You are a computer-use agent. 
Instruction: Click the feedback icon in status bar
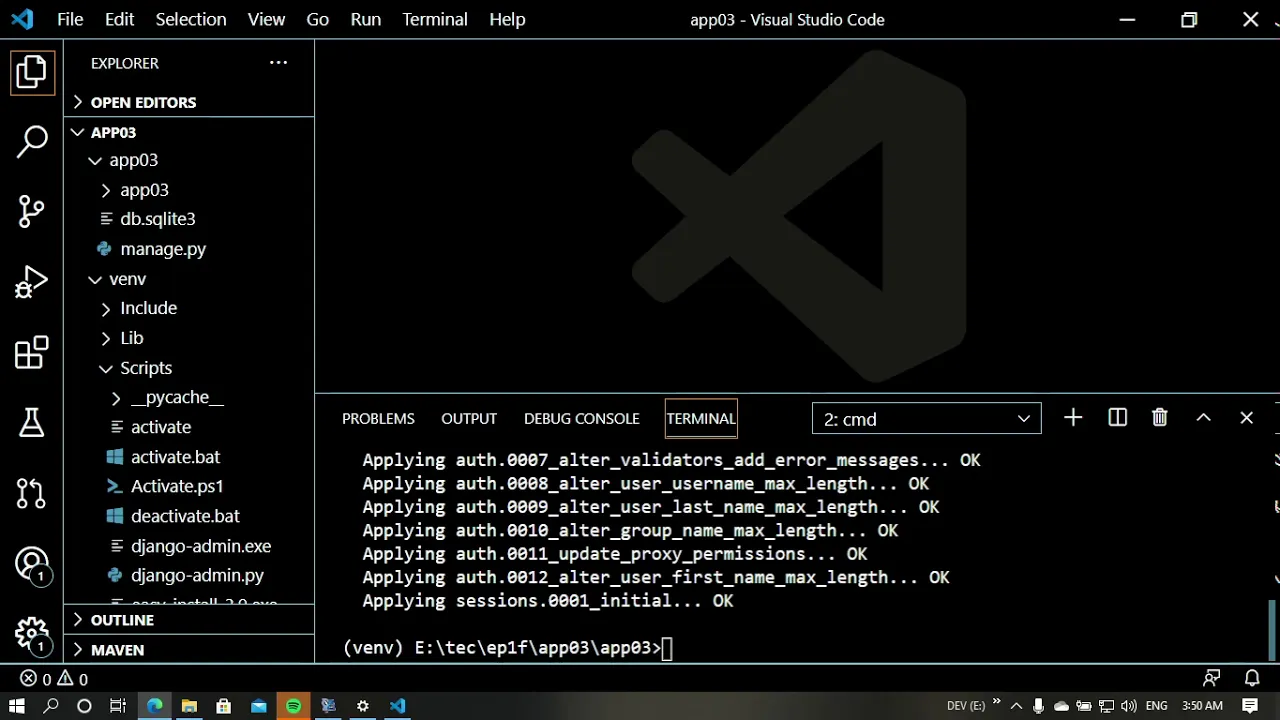(1212, 679)
